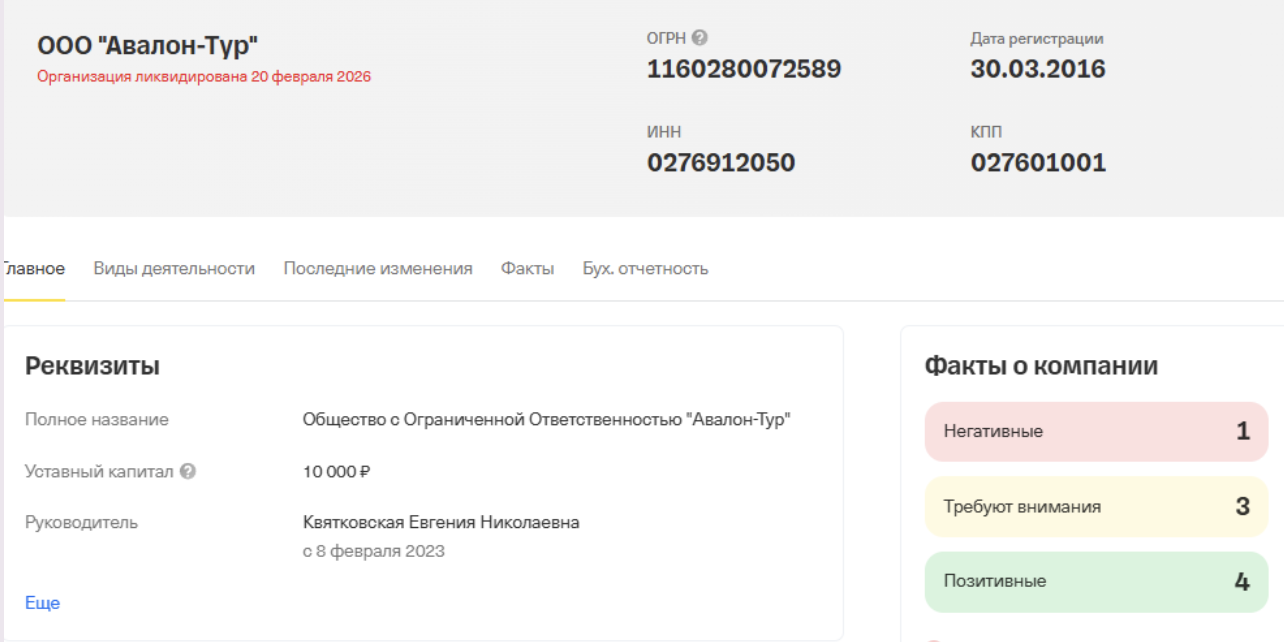Expand requisites with the Еще link

43,603
